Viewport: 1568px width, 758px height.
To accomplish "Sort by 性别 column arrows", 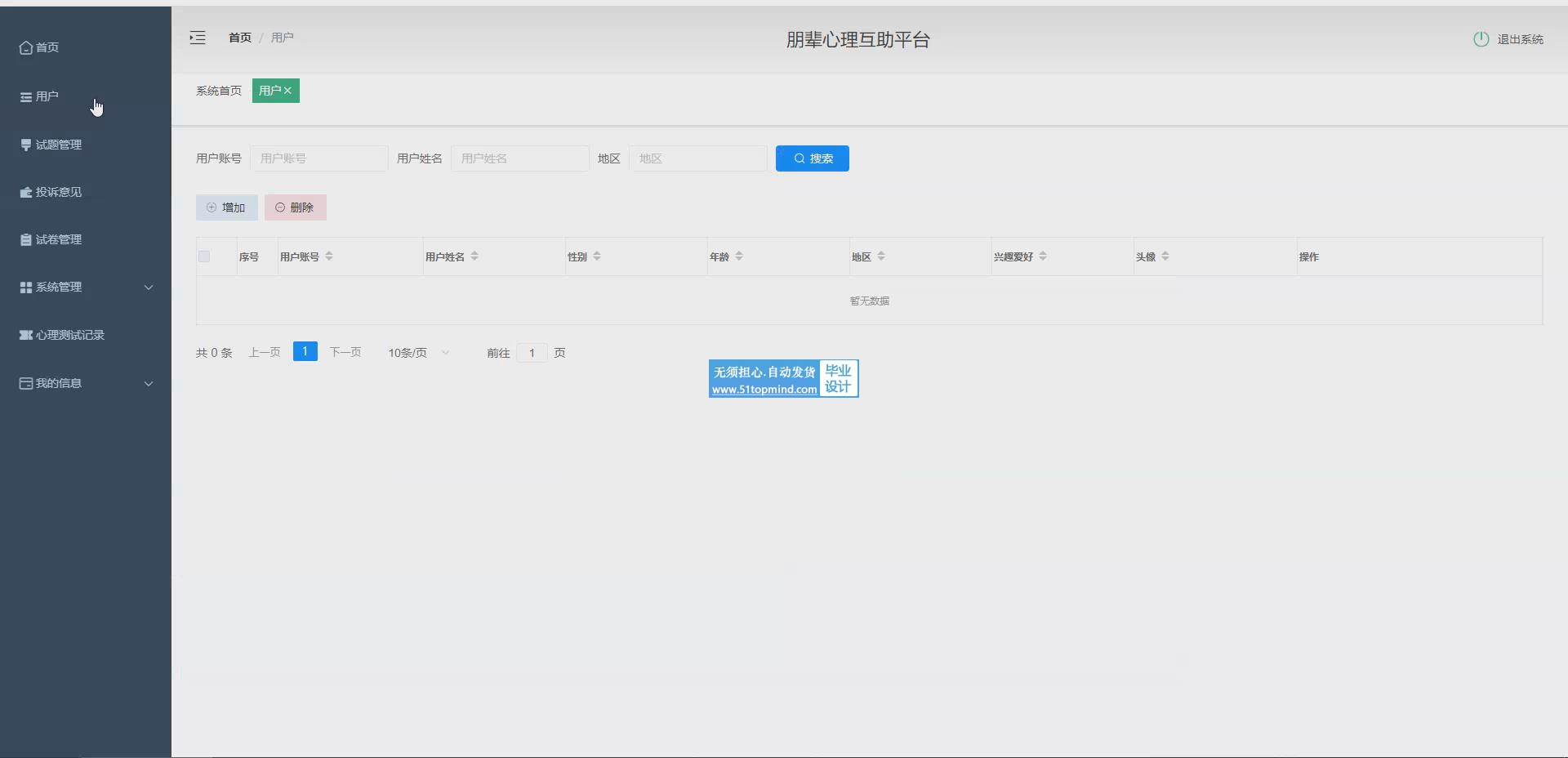I will tap(597, 256).
